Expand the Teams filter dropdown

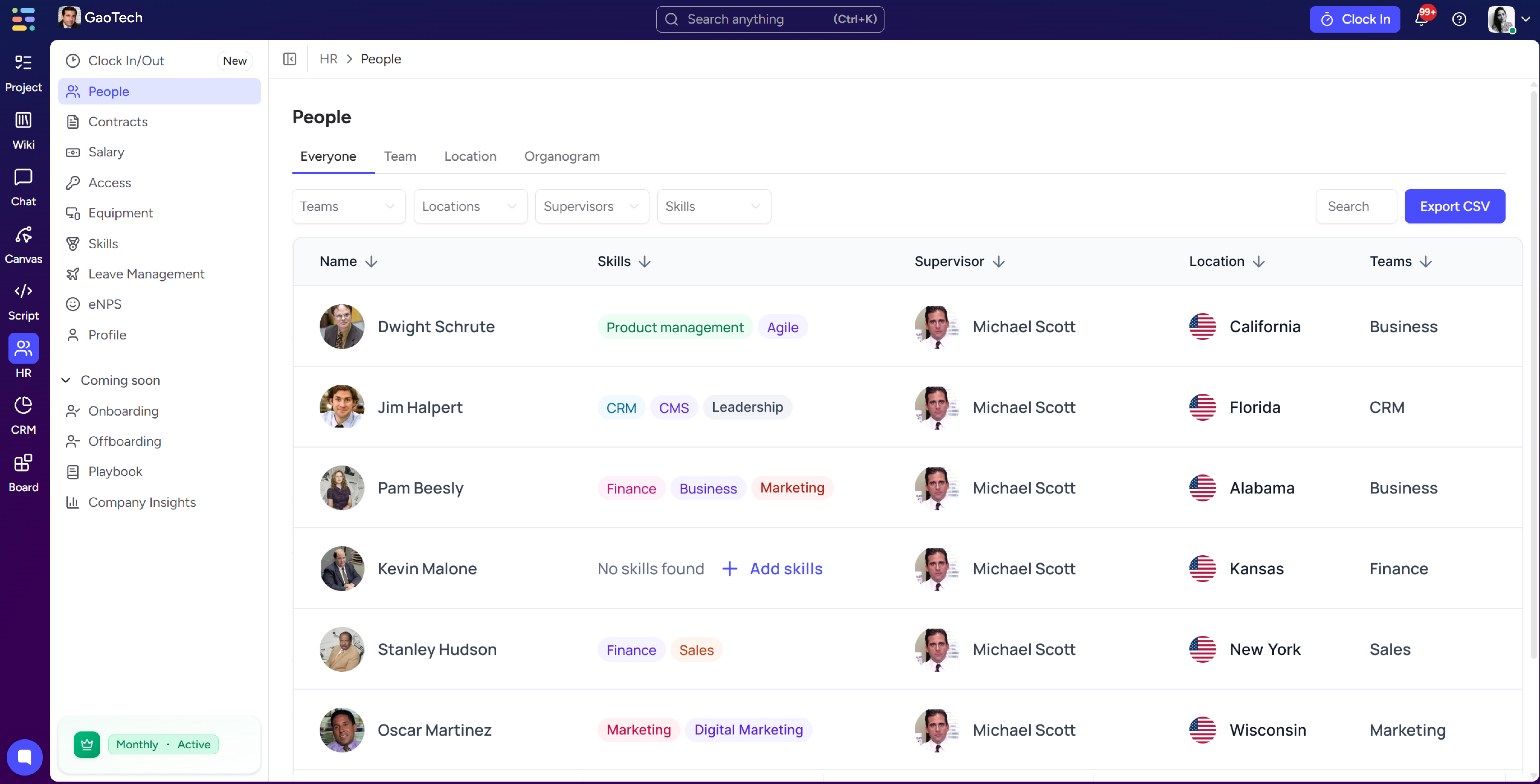coord(348,206)
